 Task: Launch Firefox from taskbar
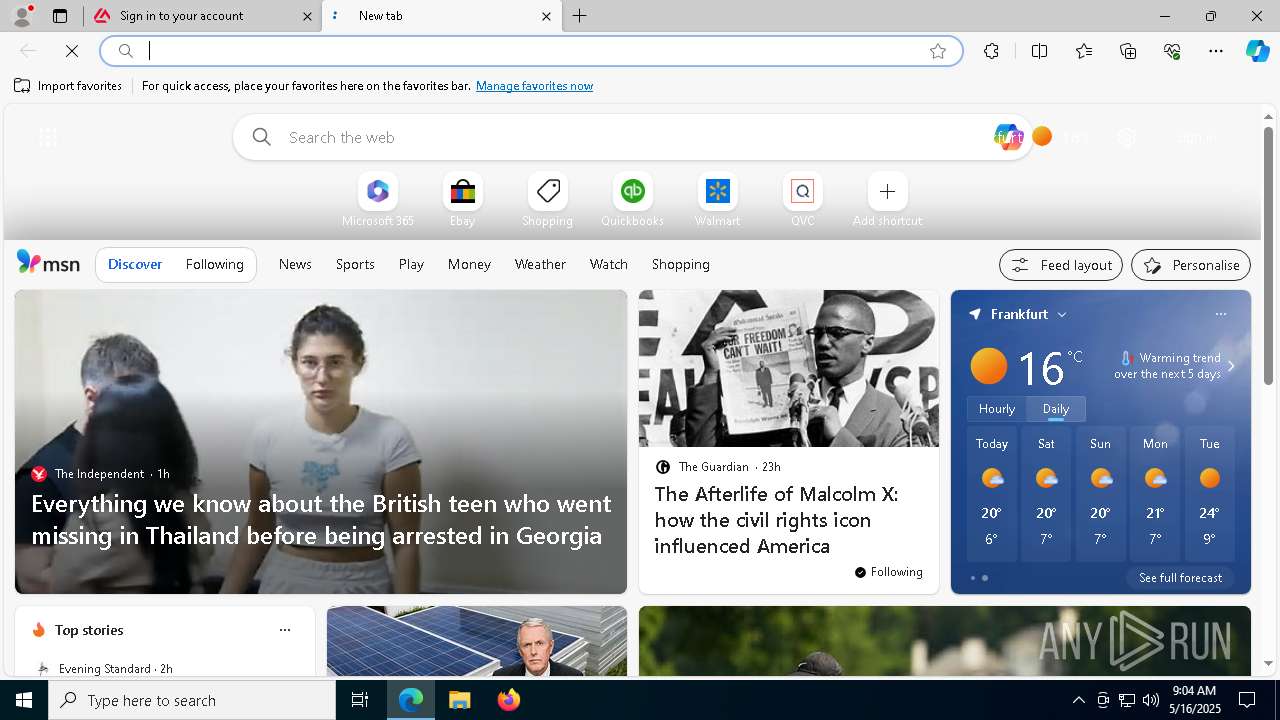tap(508, 700)
